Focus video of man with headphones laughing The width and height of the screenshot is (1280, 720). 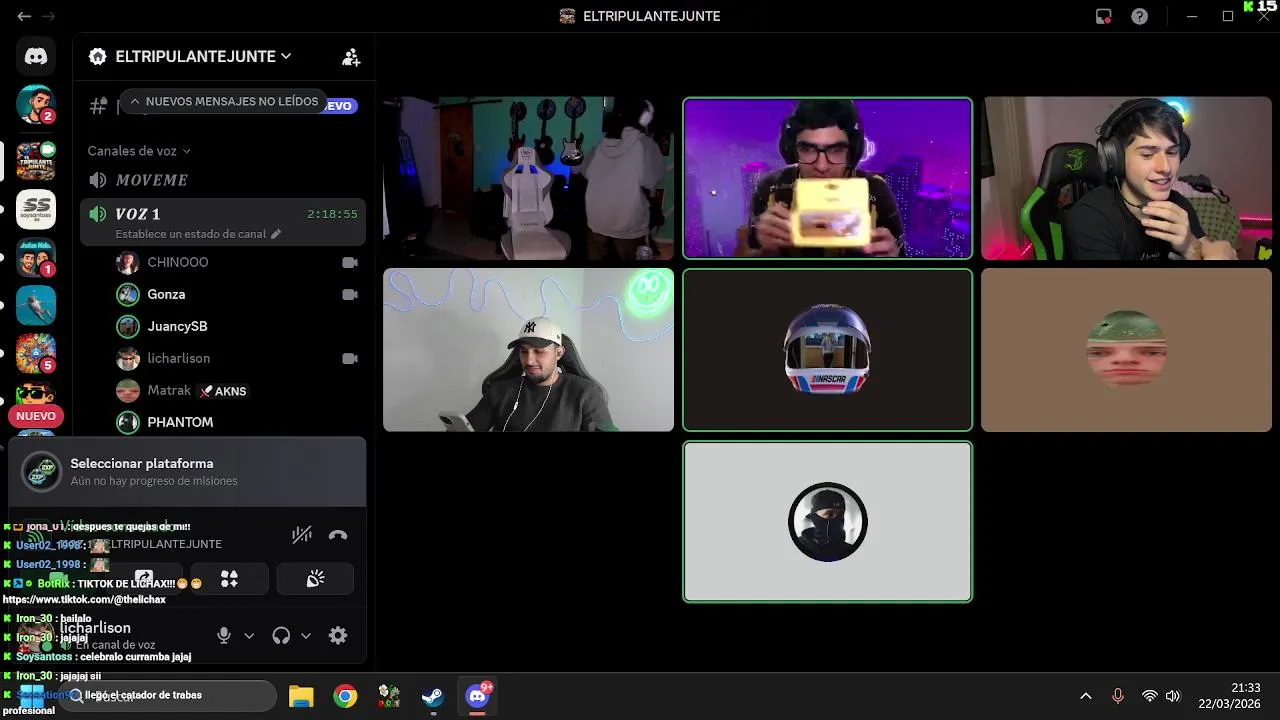(x=1126, y=178)
